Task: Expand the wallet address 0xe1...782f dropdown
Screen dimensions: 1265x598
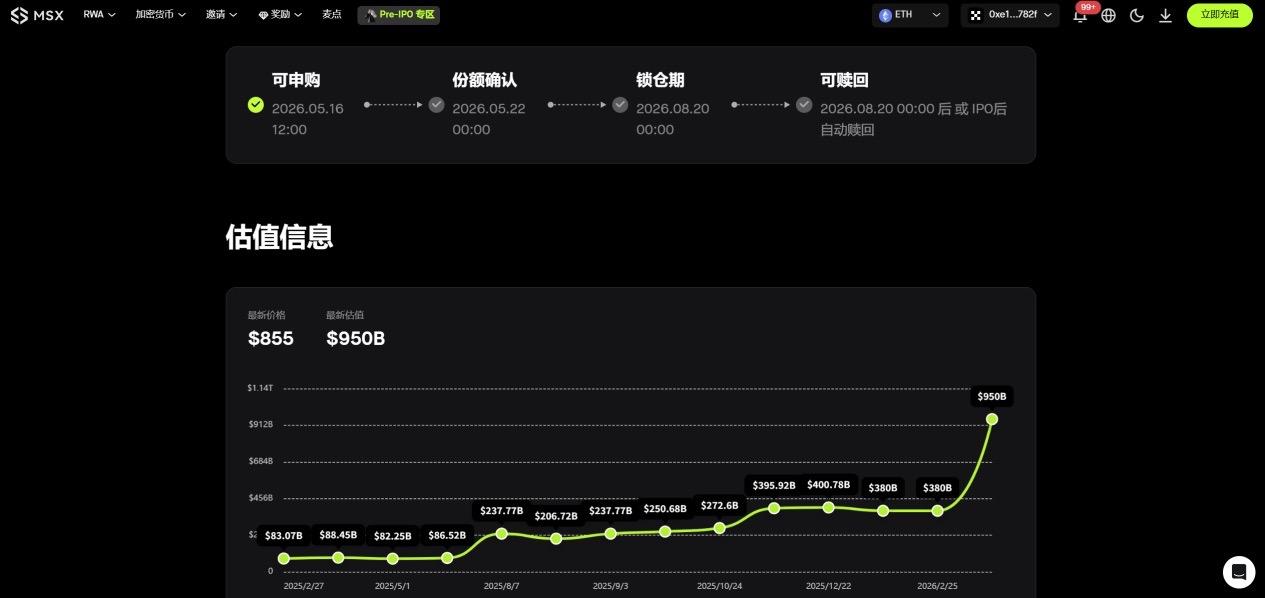Action: [x=1010, y=15]
